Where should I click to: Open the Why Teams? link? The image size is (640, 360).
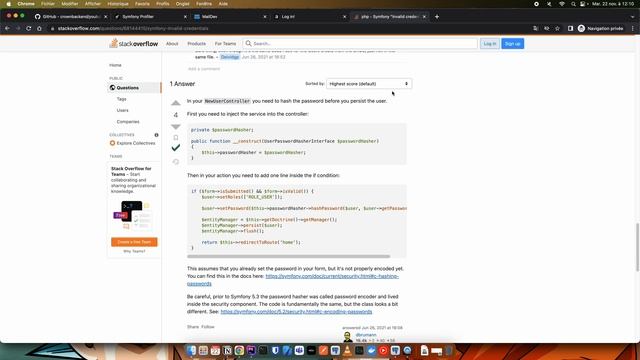pos(134,251)
